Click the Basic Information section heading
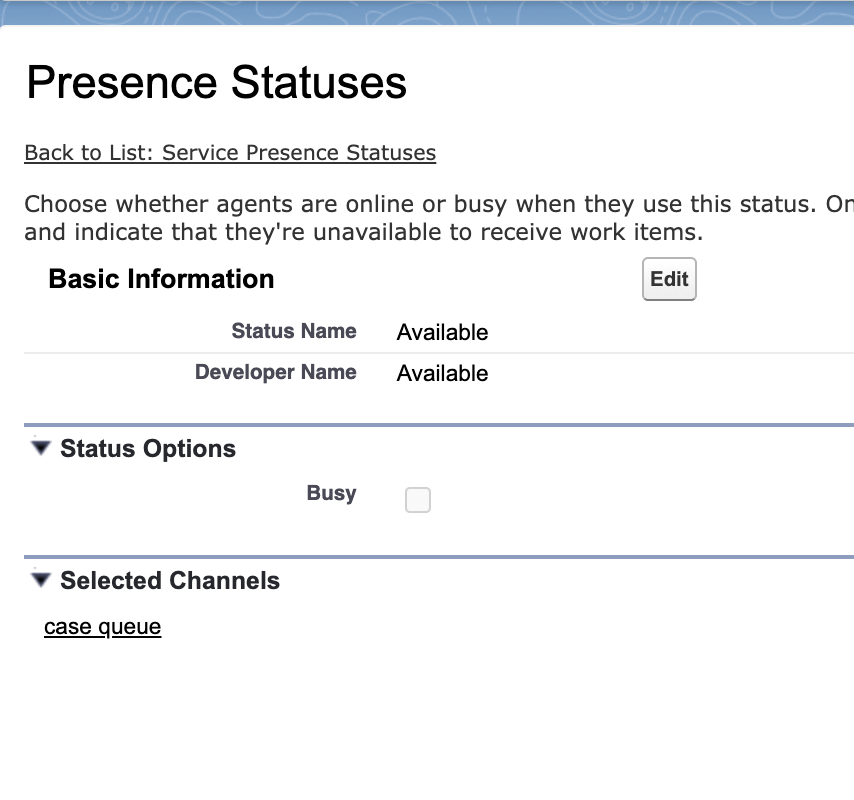The height and width of the screenshot is (800, 854). (161, 279)
